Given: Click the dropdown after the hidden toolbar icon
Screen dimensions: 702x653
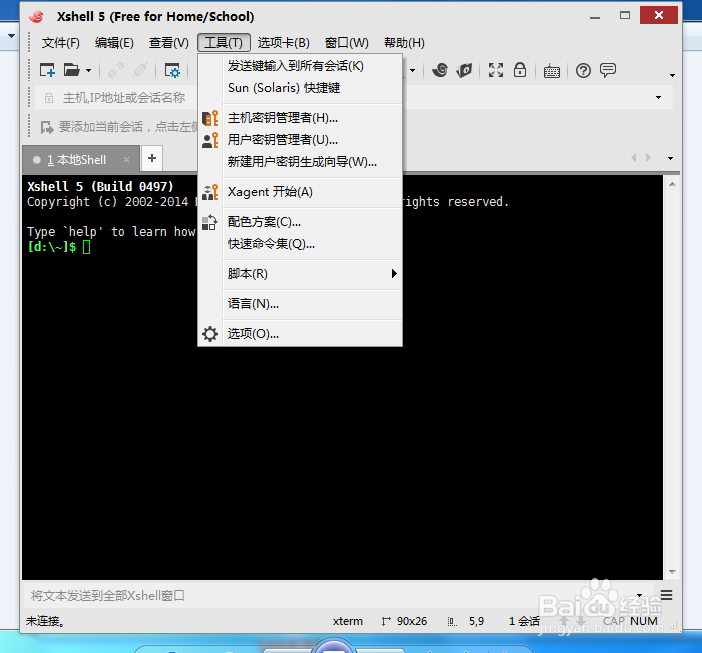Looking at the screenshot, I should 412,71.
